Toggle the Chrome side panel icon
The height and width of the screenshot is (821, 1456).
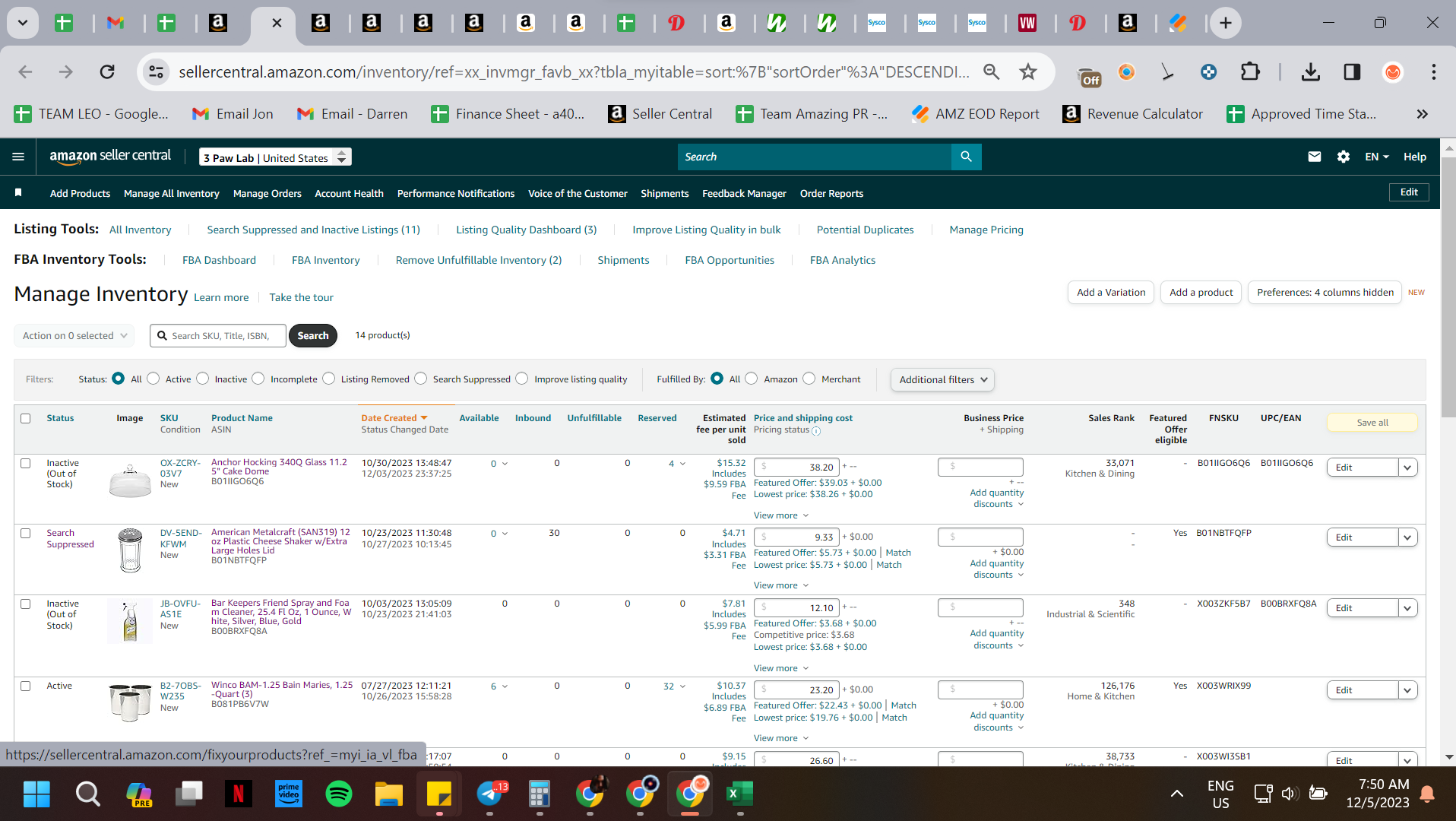pos(1351,71)
